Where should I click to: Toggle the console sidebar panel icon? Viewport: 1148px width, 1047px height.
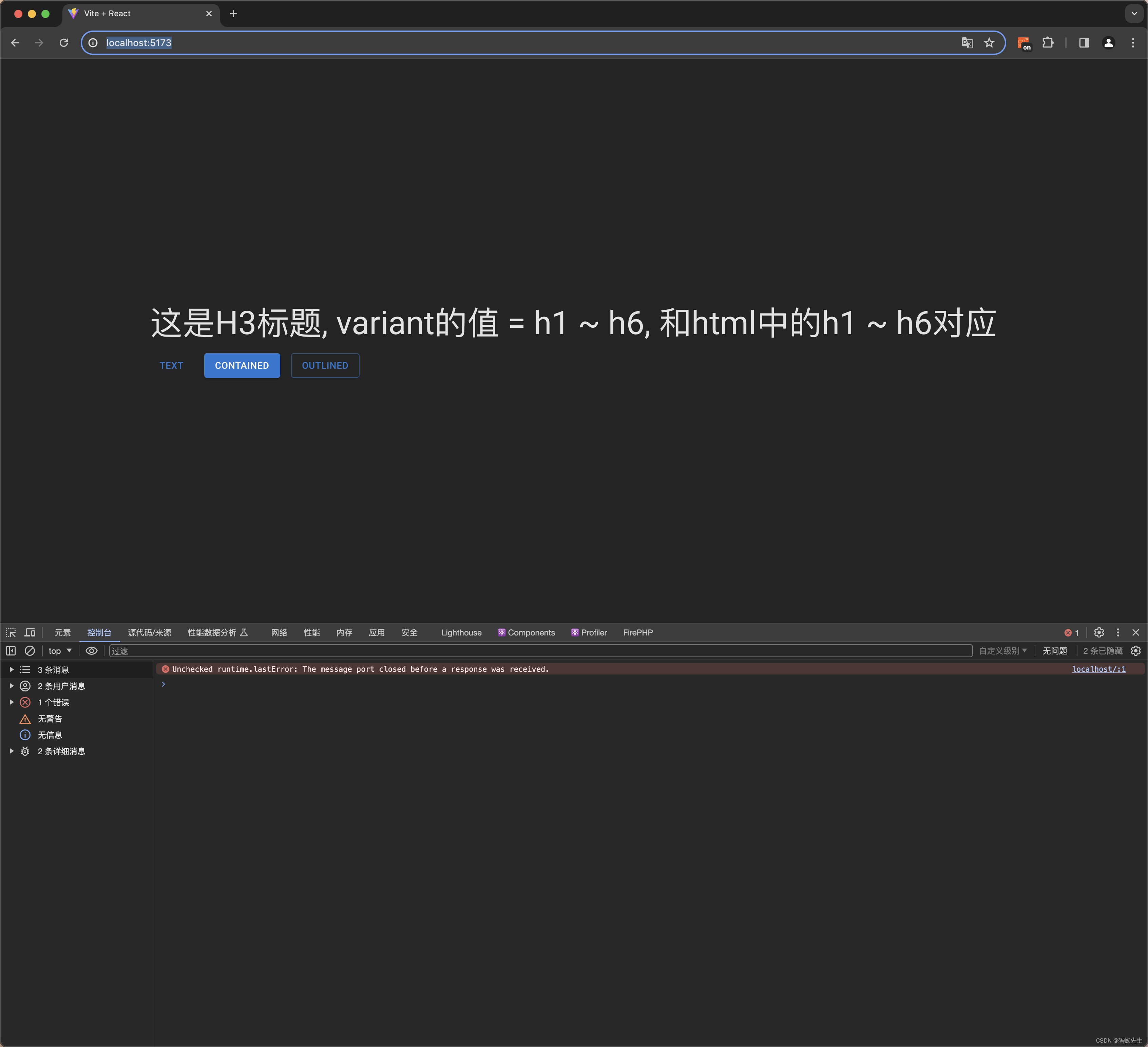click(x=11, y=650)
